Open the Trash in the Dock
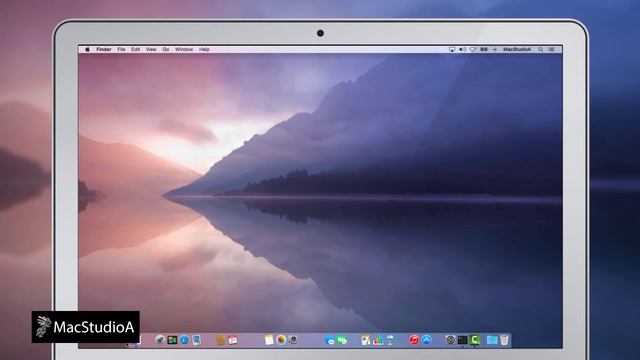This screenshot has width=640, height=360. click(x=504, y=340)
